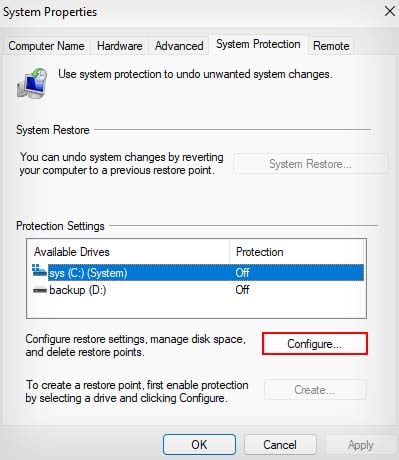Click the System Restore... button

point(311,164)
